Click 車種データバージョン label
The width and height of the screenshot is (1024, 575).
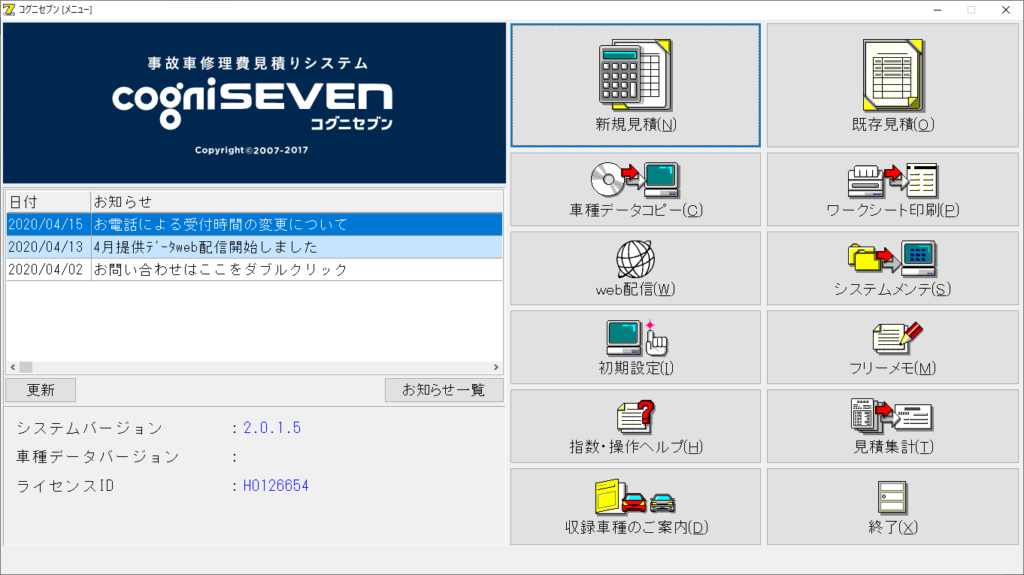[98, 457]
